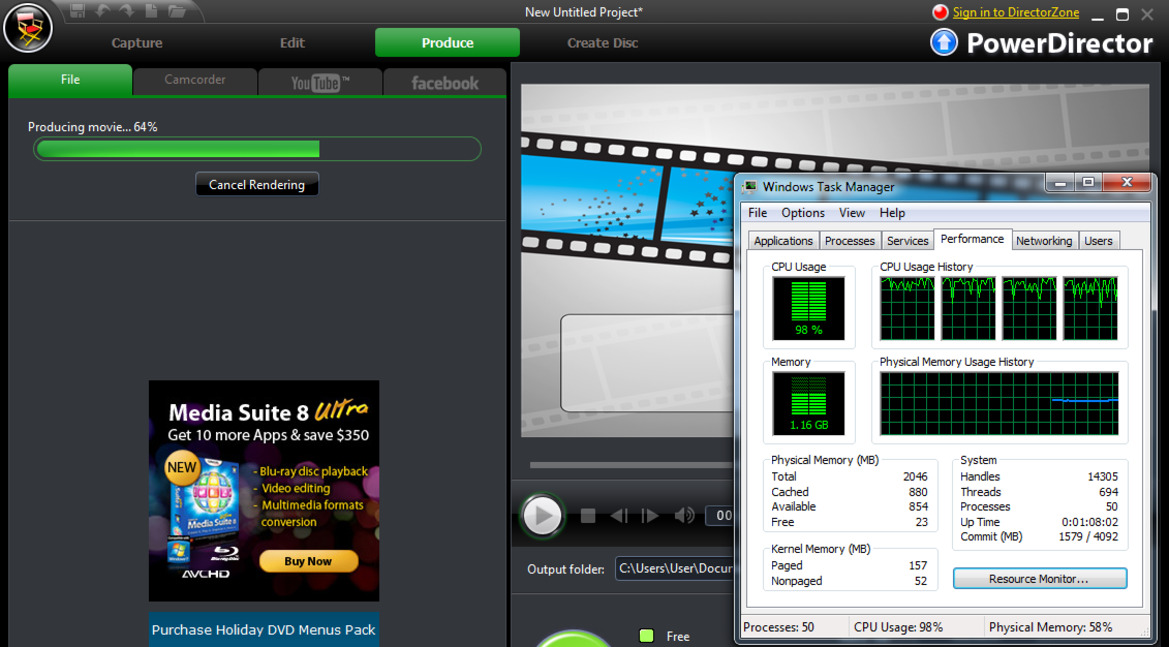Switch to the Processes tab in Task Manager

[x=850, y=241]
